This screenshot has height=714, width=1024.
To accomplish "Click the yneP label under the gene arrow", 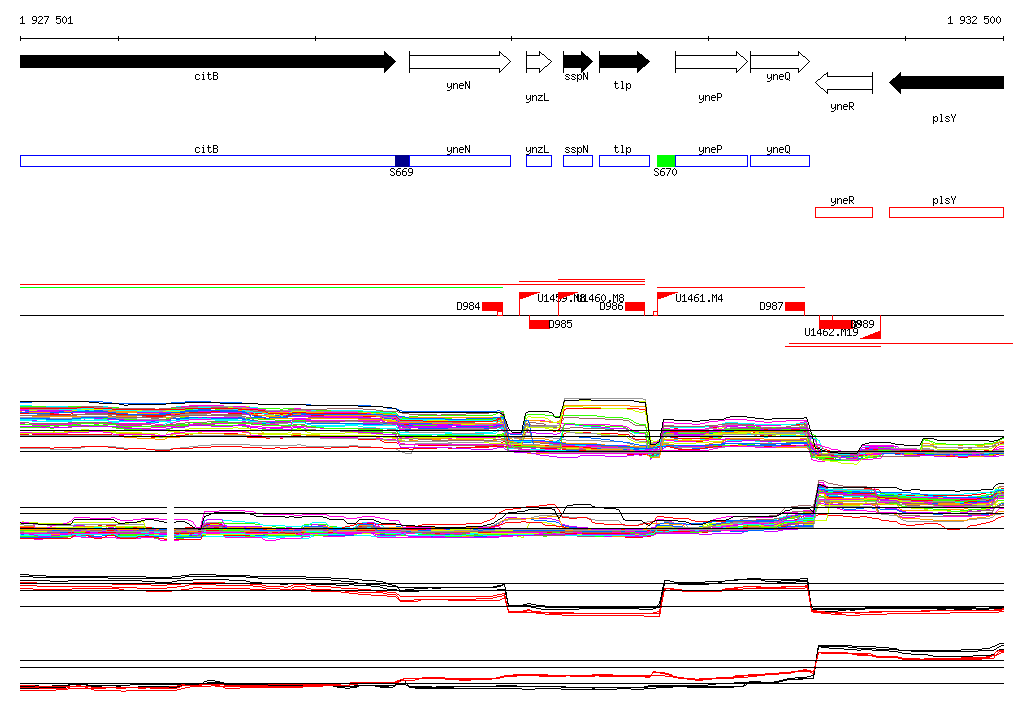I will [x=710, y=97].
